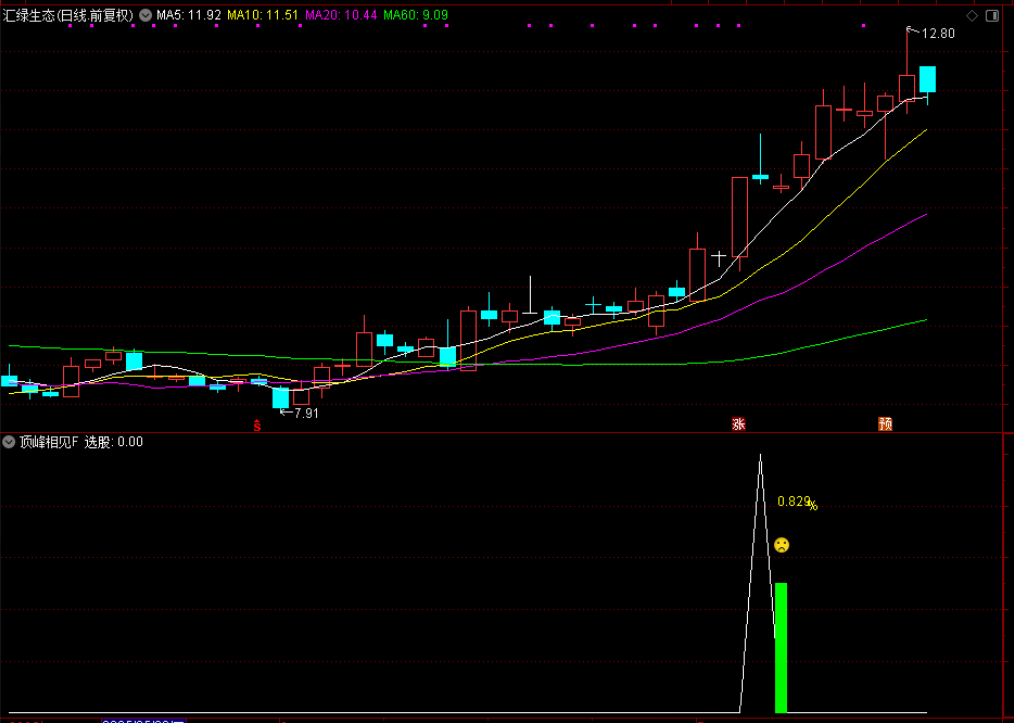The image size is (1014, 723).
Task: Click the date label on time axis
Action: 143,719
